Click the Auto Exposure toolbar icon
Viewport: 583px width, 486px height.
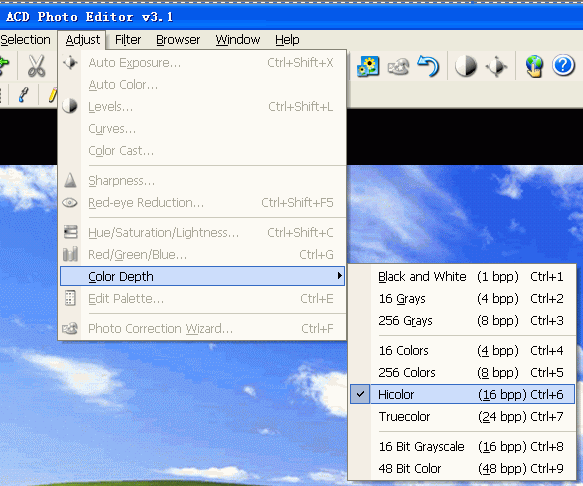(496, 67)
